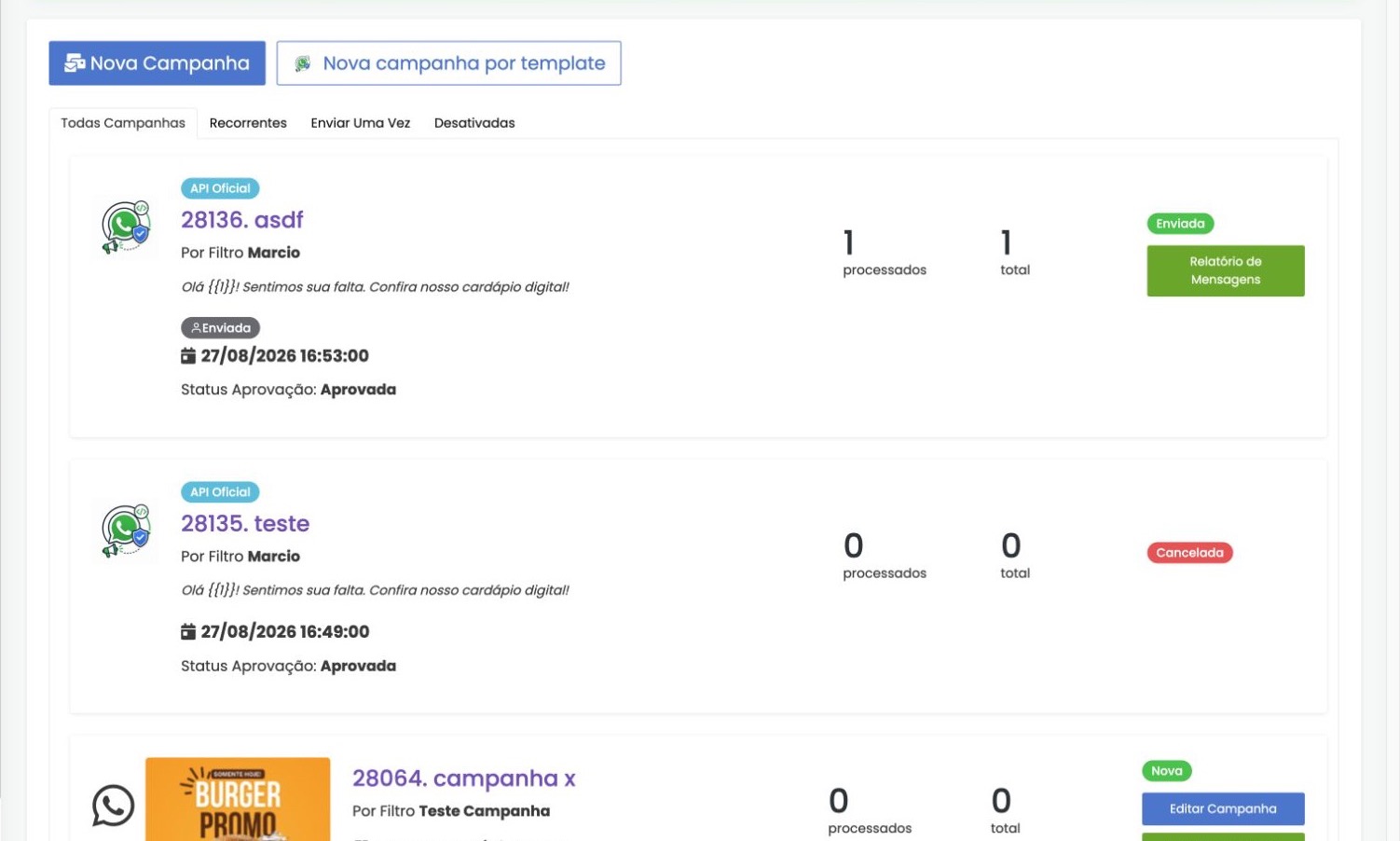
Task: Click the grey Enviada tag above 27/08/2026 16:53:00
Action: [x=221, y=328]
